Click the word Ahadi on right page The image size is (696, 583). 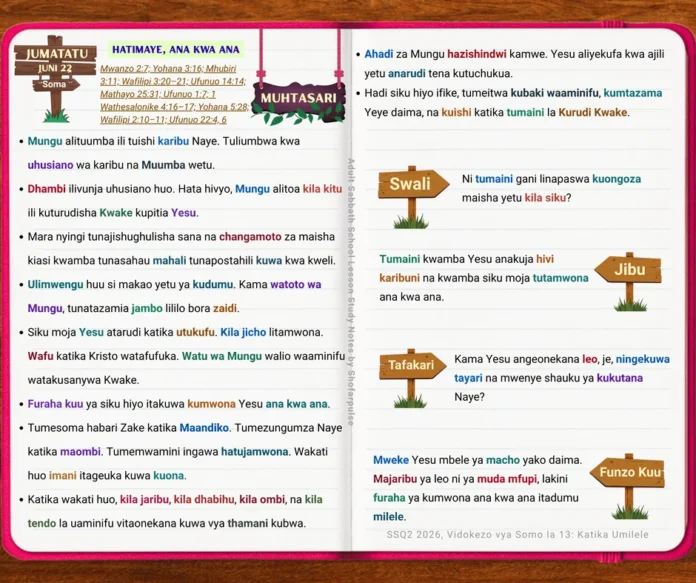(379, 54)
